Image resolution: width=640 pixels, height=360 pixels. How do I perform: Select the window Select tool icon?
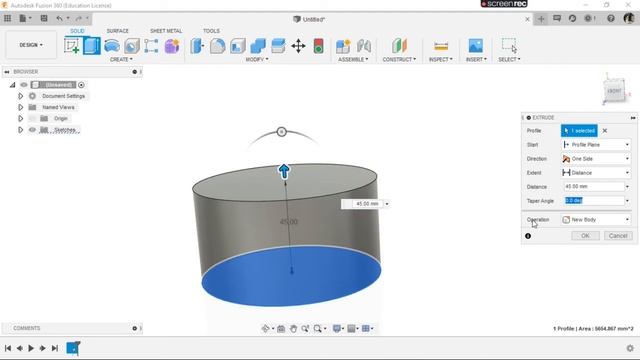click(509, 46)
